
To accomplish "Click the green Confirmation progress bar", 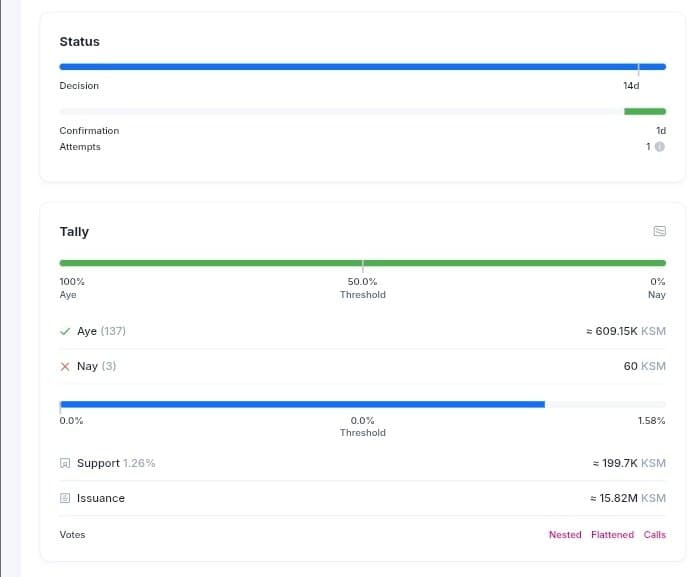I will (x=644, y=111).
